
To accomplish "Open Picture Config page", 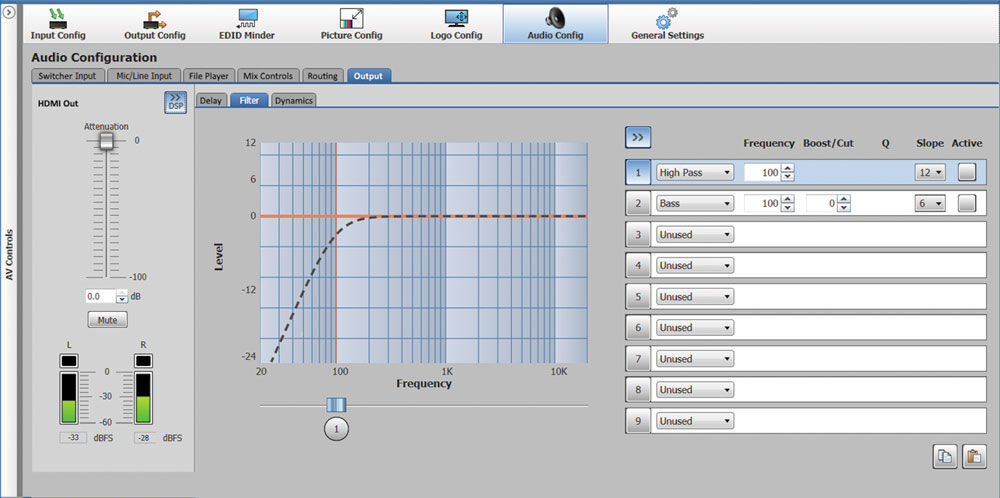I will (x=351, y=23).
